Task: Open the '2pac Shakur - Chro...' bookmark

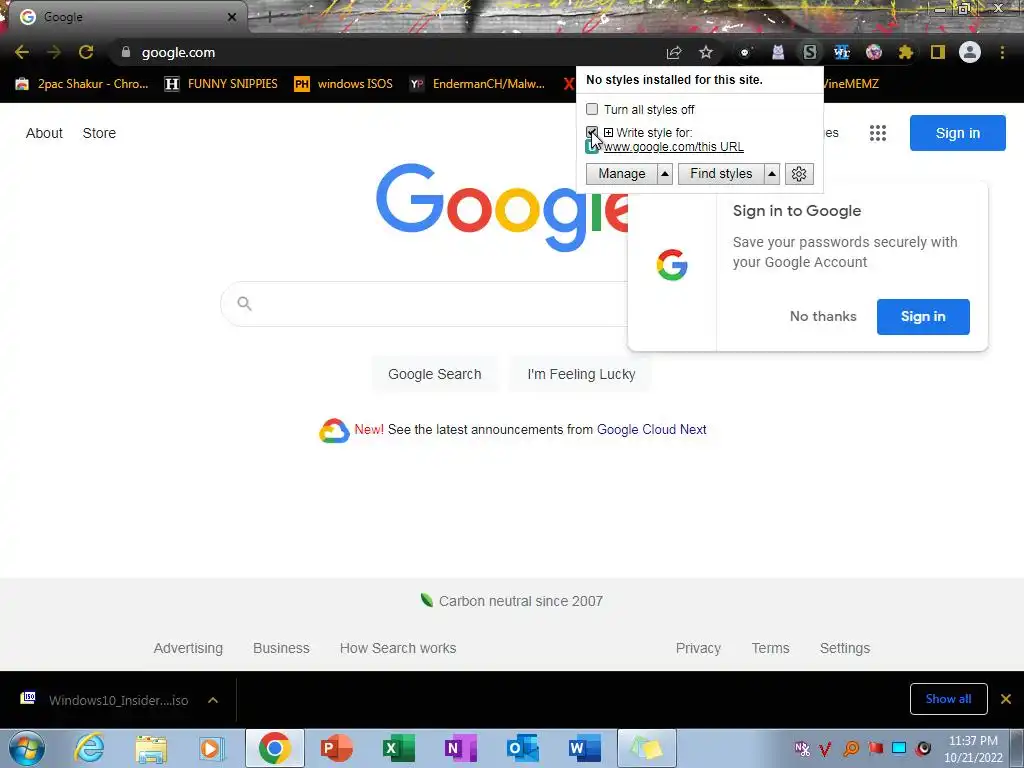Action: tap(82, 84)
